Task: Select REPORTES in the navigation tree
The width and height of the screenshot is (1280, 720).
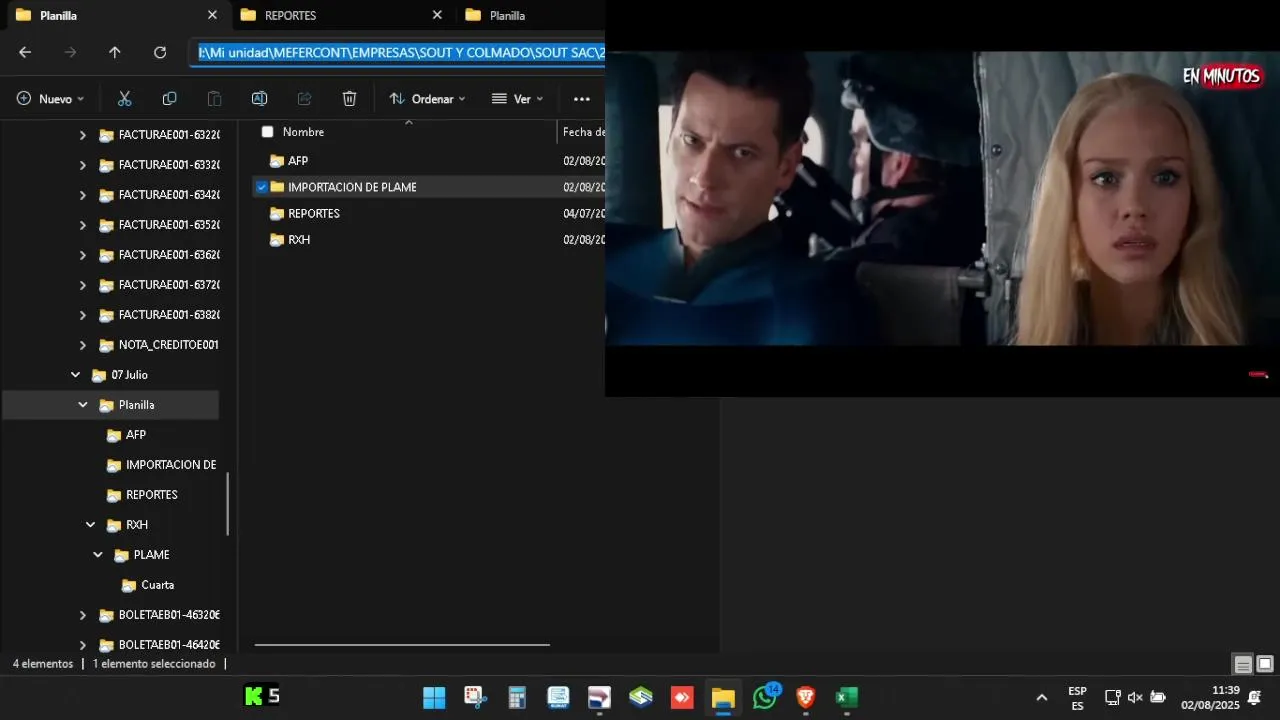Action: [x=151, y=495]
